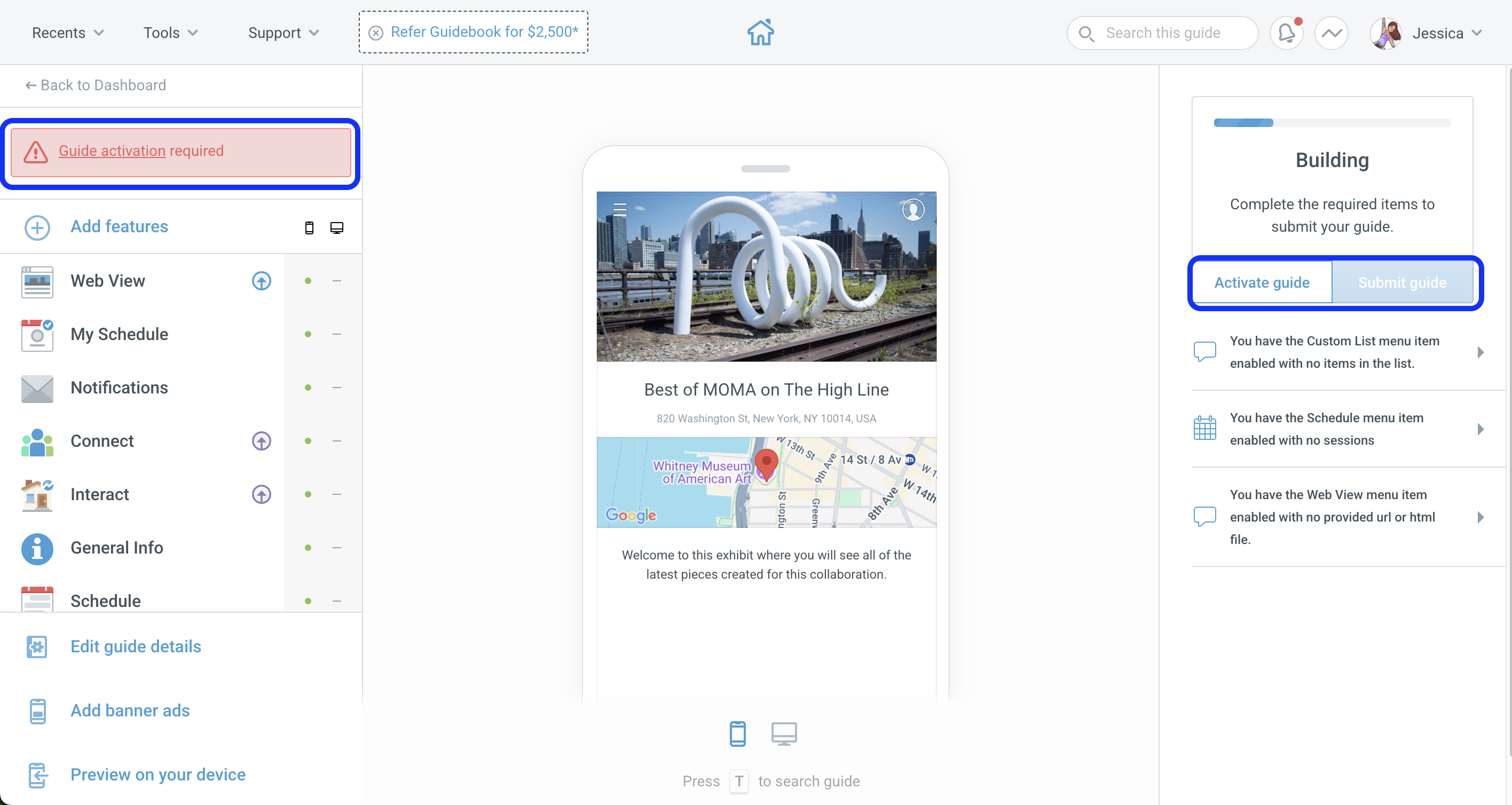Click the Search this guide field
Image resolution: width=1512 pixels, height=805 pixels.
click(x=1162, y=33)
